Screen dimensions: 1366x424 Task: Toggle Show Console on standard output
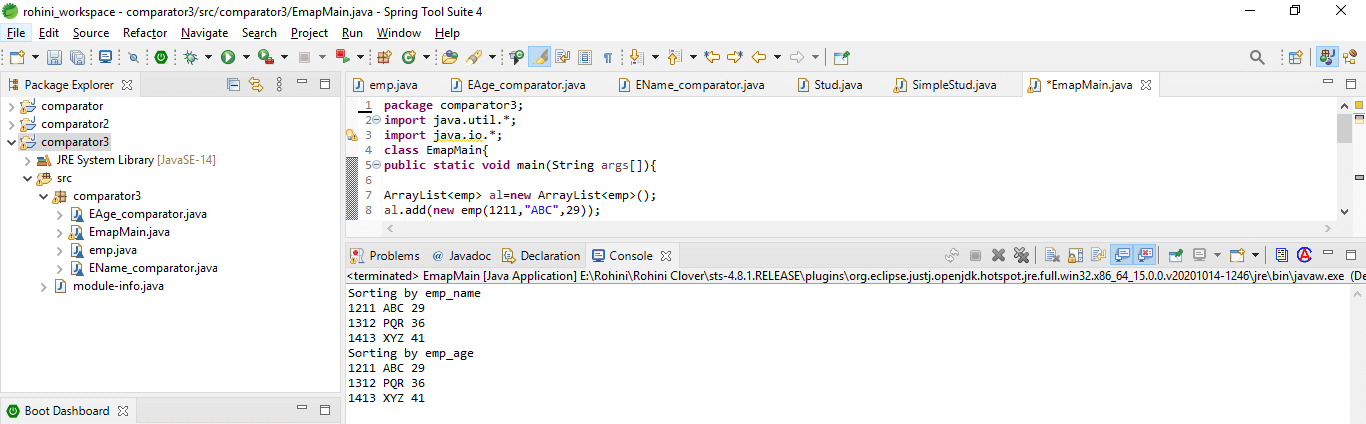pos(1123,255)
